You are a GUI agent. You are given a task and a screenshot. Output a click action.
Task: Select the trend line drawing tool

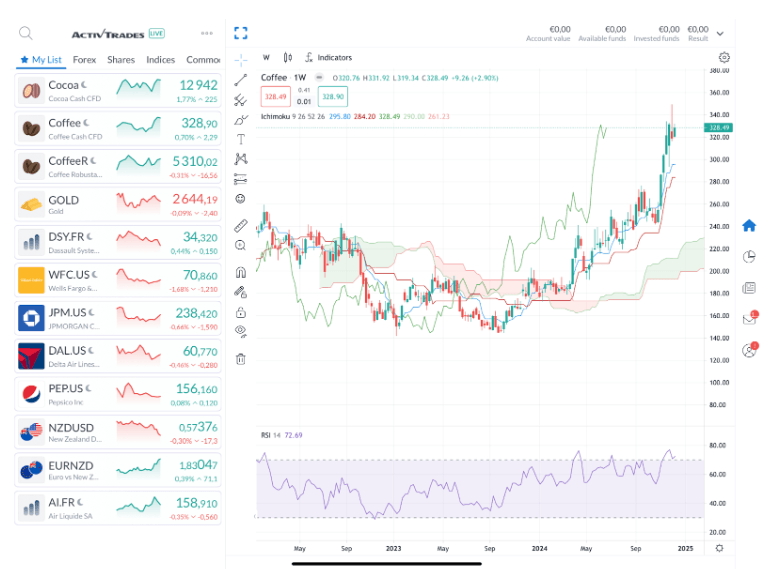click(x=241, y=80)
